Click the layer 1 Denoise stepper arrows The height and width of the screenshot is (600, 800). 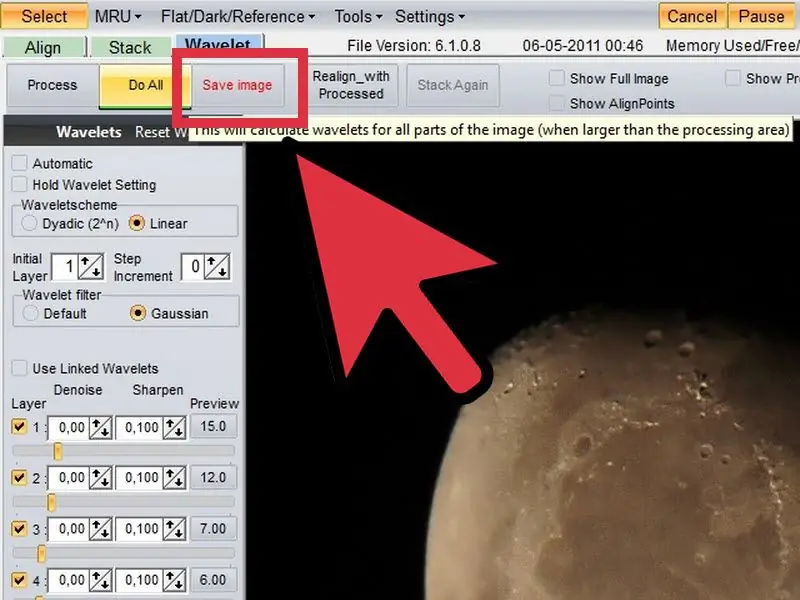point(101,428)
